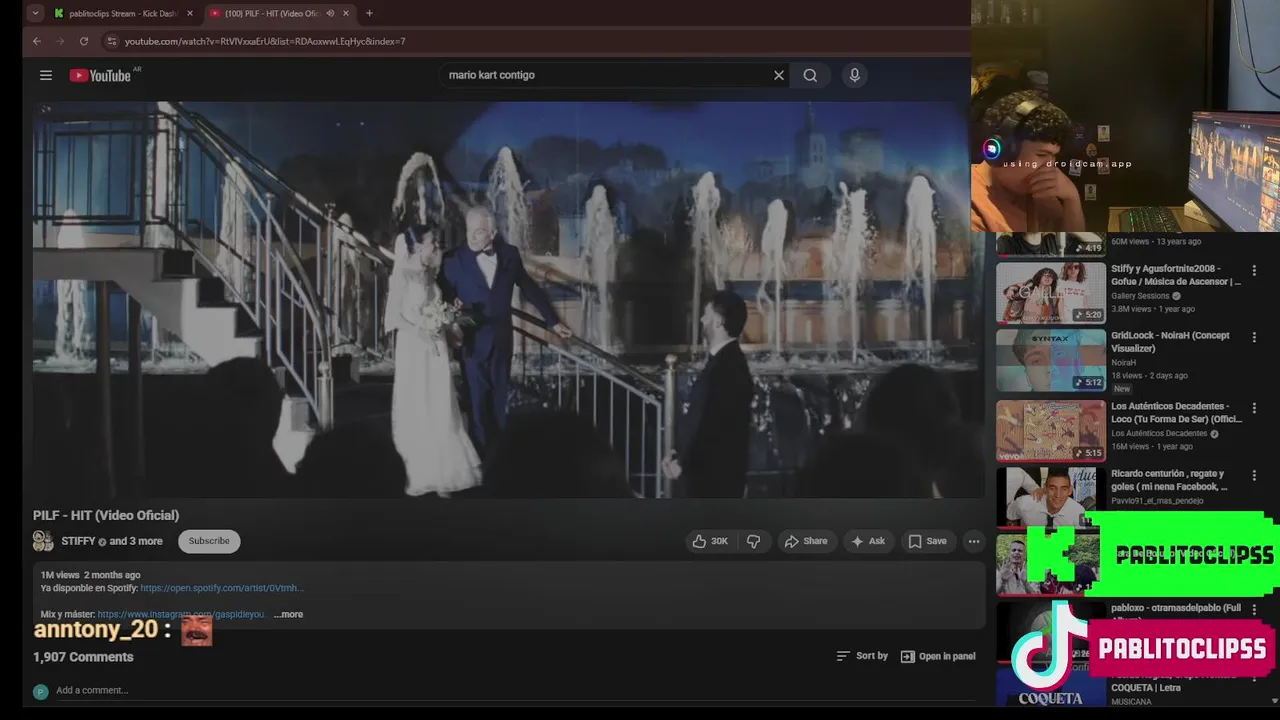Mute the PILF - HIT tab audio icon
Image resolution: width=1280 pixels, height=720 pixels.
[330, 13]
